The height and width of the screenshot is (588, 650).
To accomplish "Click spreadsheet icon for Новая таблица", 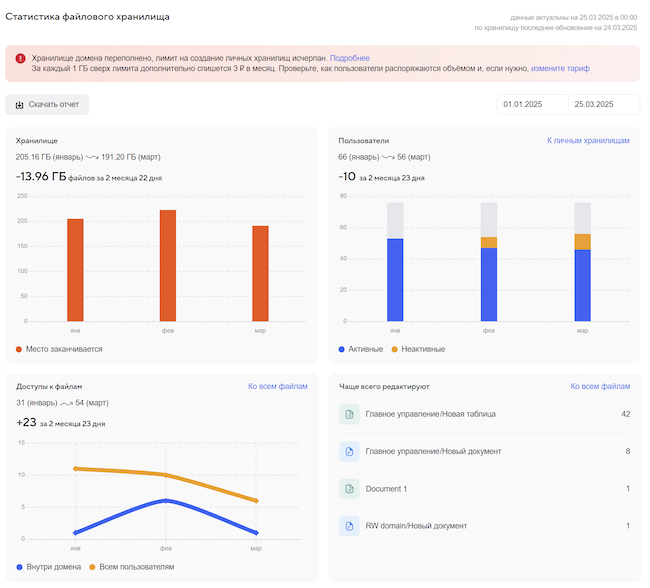I will tap(349, 414).
